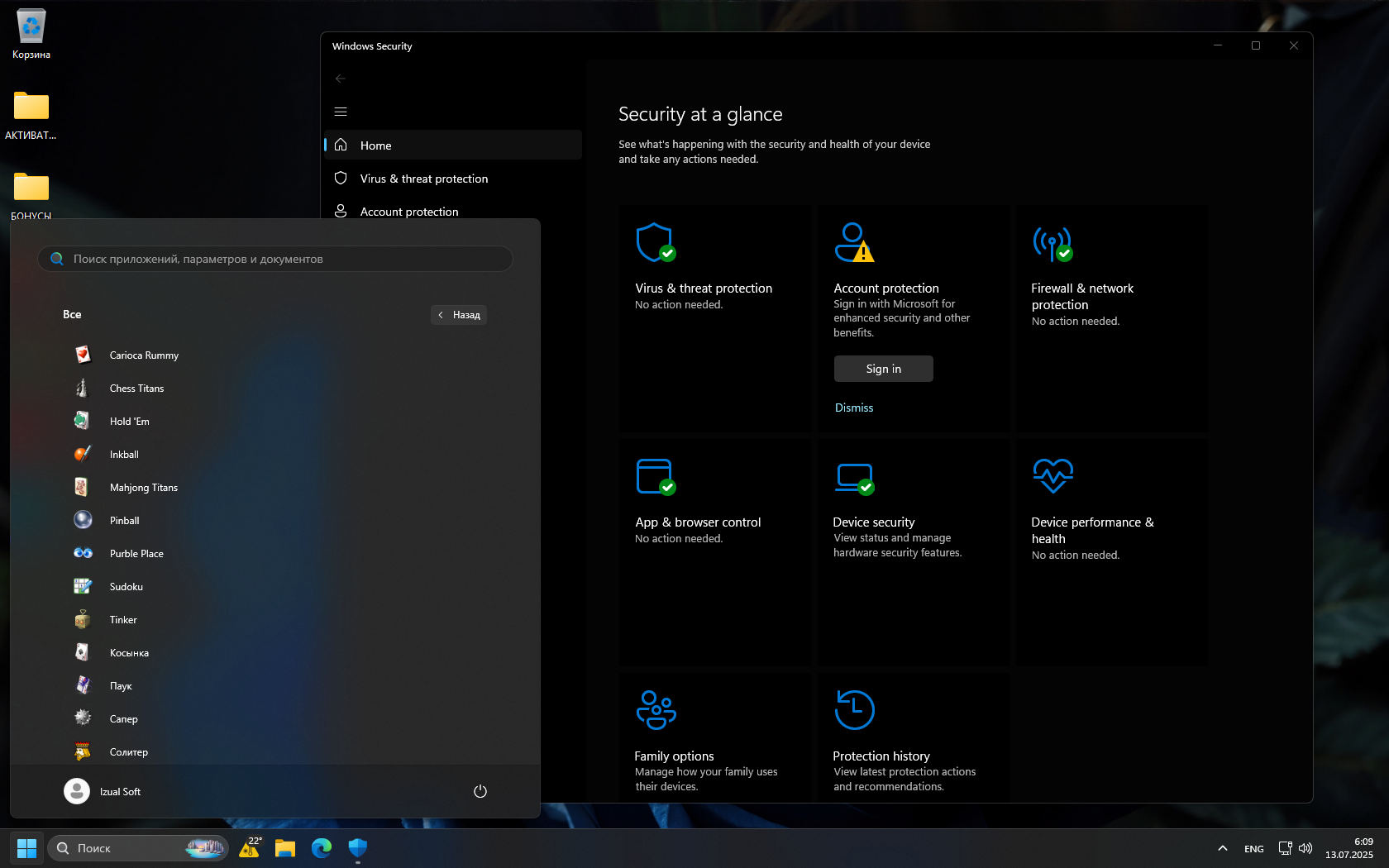Open App & browser control window icon

click(x=656, y=476)
